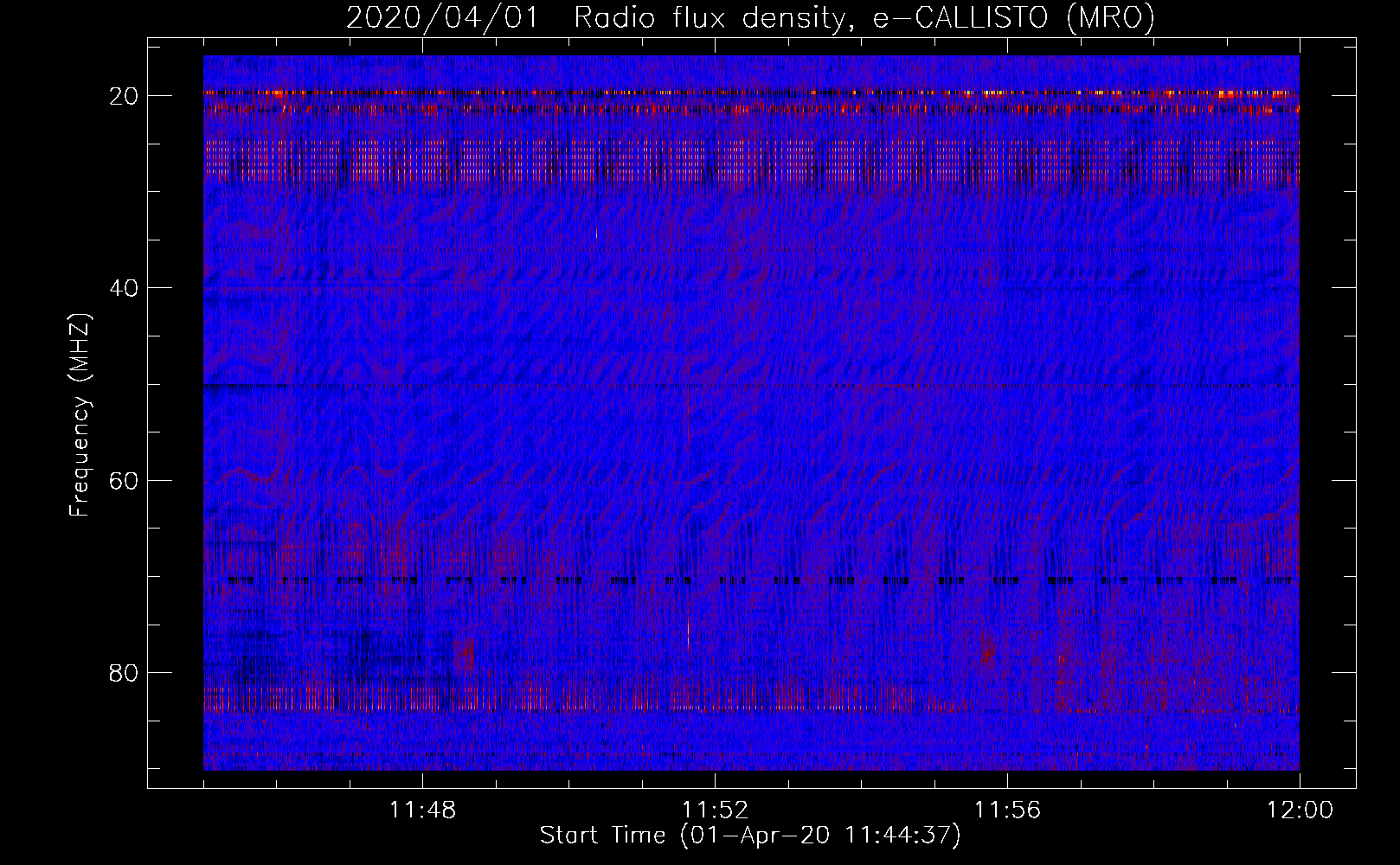
Task: Click the '11:56' time tick label
Action: pos(1007,811)
